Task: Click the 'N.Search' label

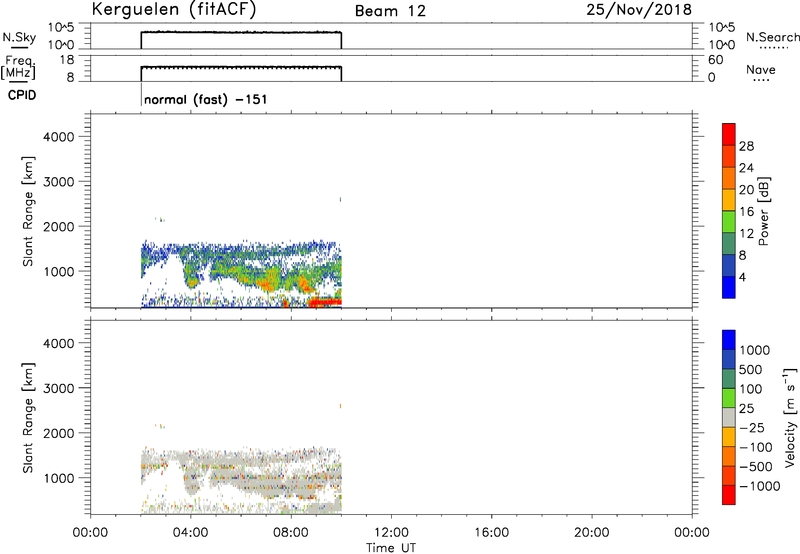Action: (772, 37)
